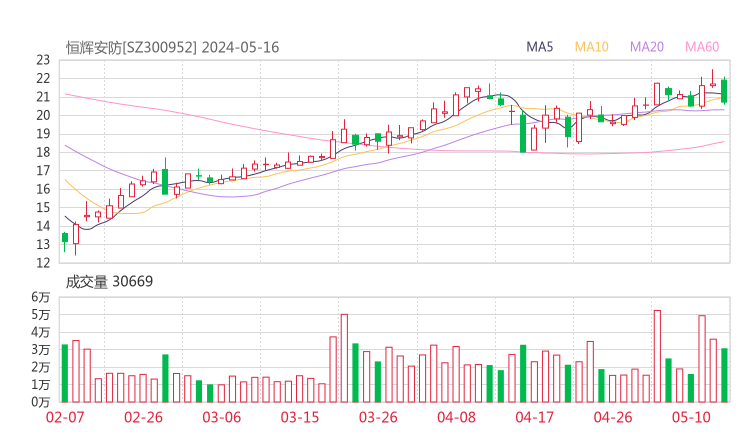Click the tall green candlestick dropping from 20 to 18
The image size is (740, 440).
523,133
